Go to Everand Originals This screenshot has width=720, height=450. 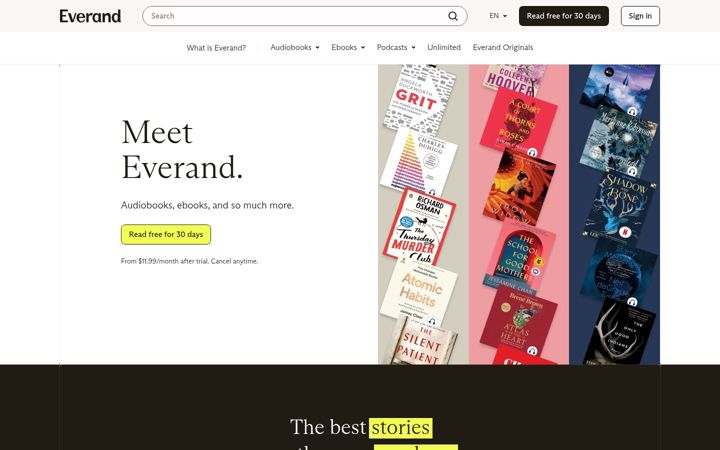[x=503, y=47]
